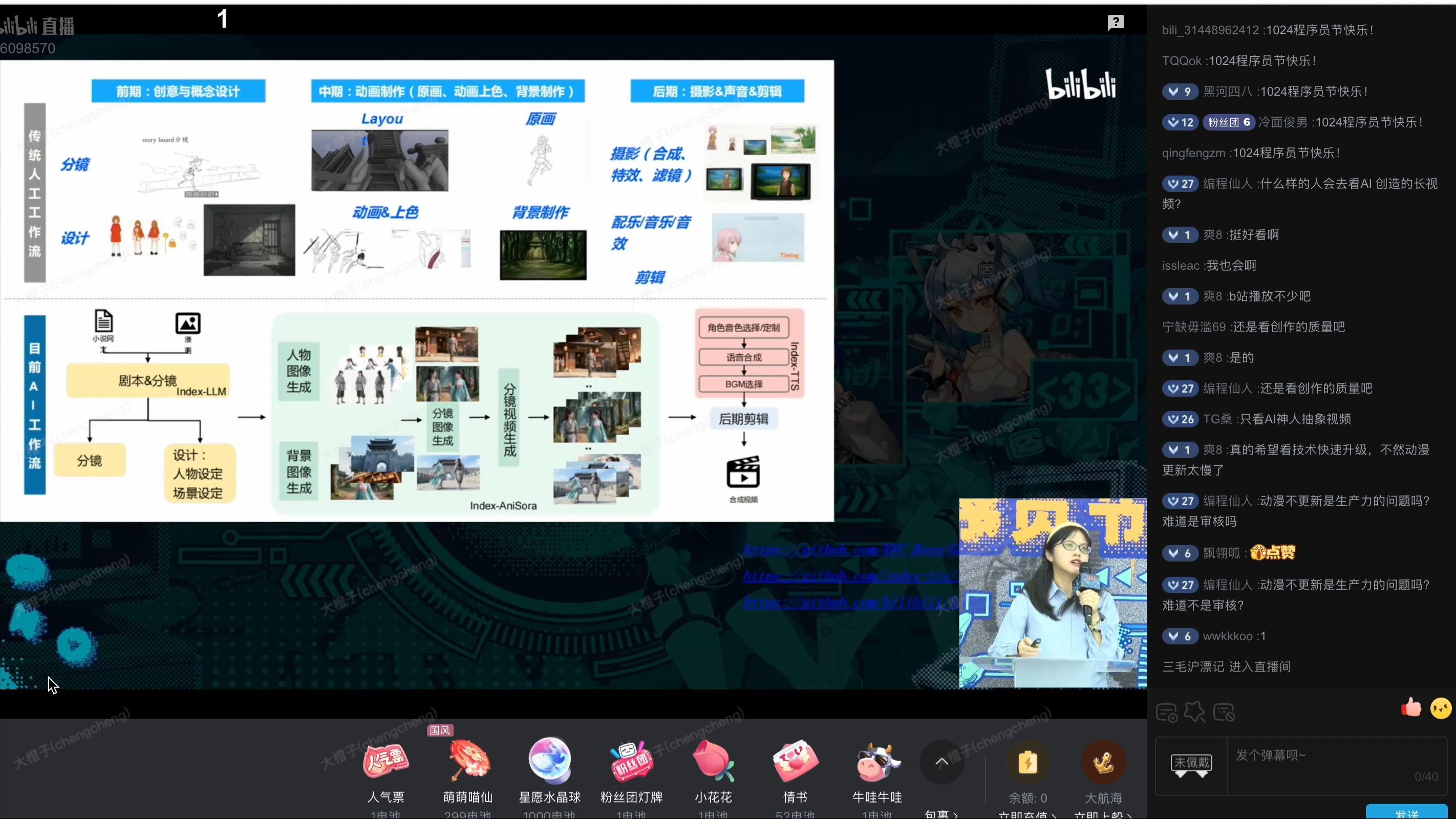Click the question mark help icon

point(1116,22)
